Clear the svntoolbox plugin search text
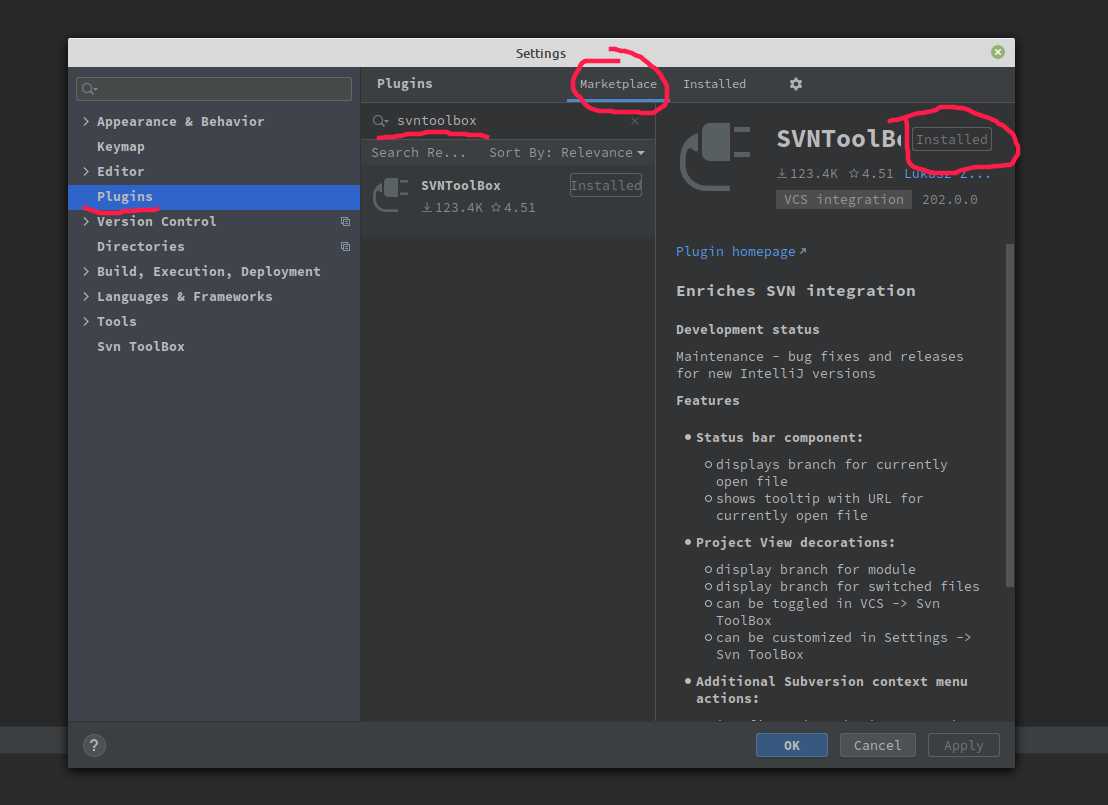The width and height of the screenshot is (1108, 805). tap(635, 121)
